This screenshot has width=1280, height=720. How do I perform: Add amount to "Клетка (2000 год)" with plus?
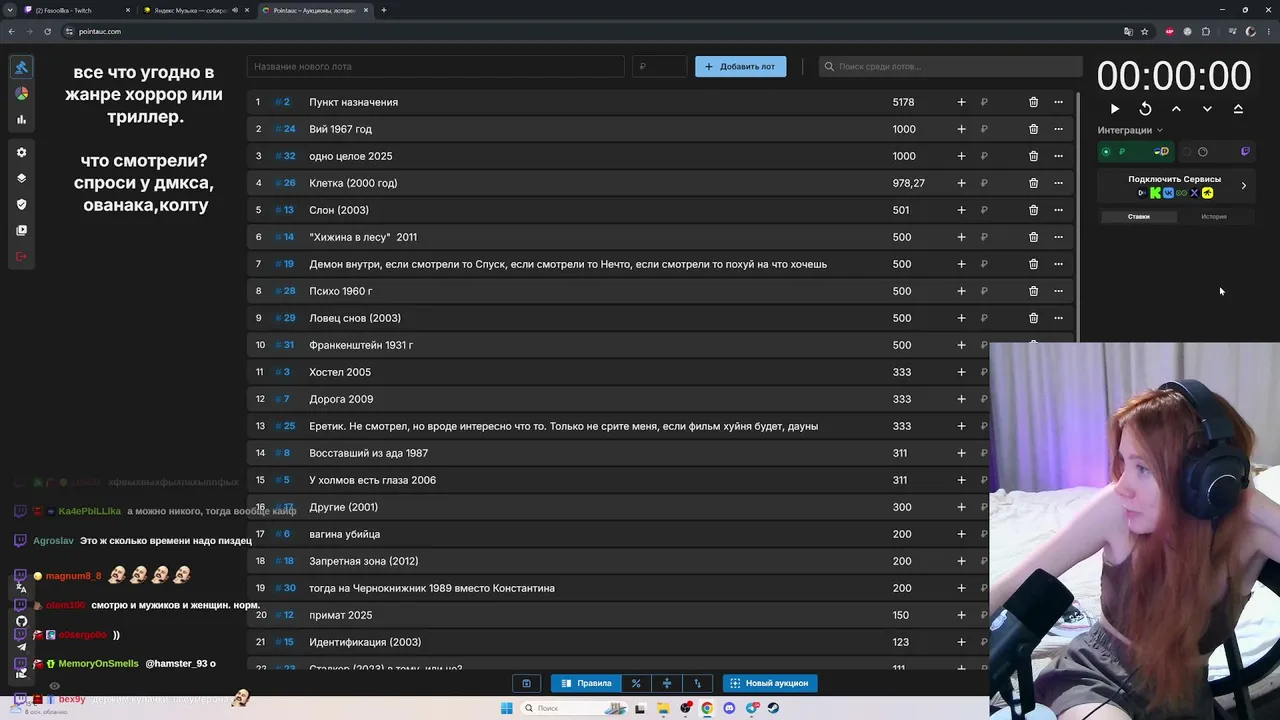pyautogui.click(x=961, y=183)
